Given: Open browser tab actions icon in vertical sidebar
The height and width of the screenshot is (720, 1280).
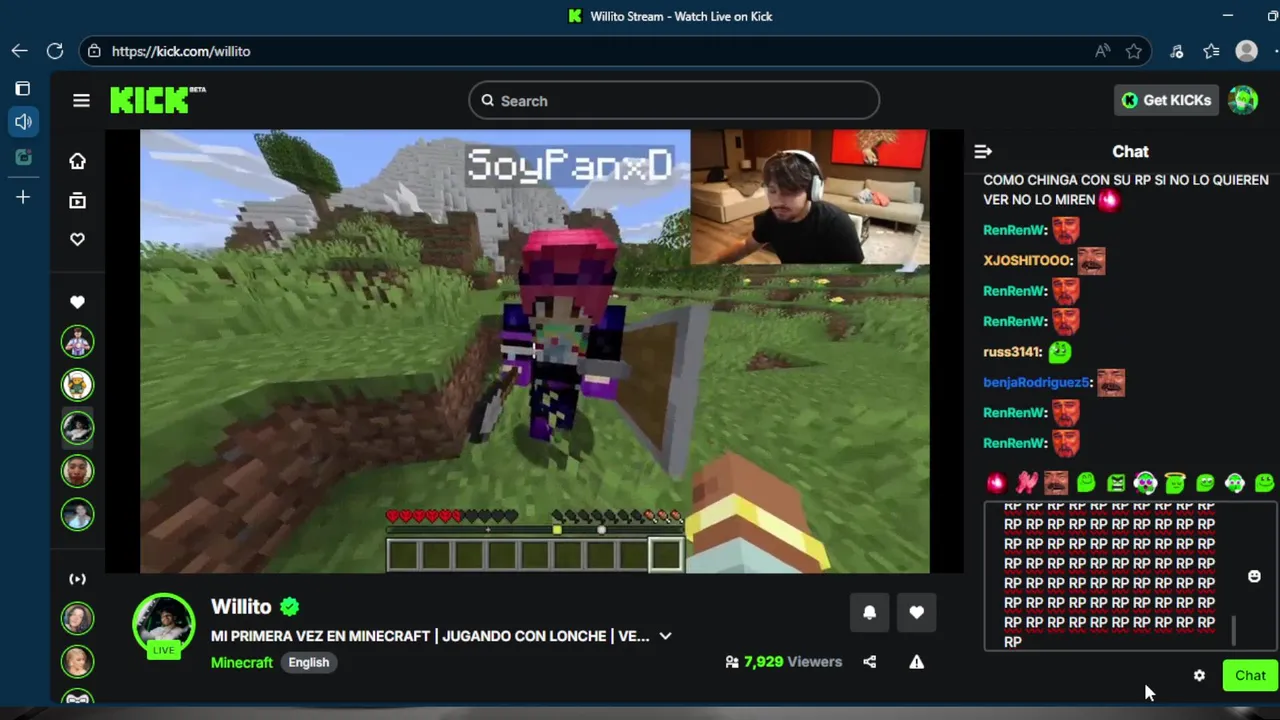Looking at the screenshot, I should (x=23, y=89).
